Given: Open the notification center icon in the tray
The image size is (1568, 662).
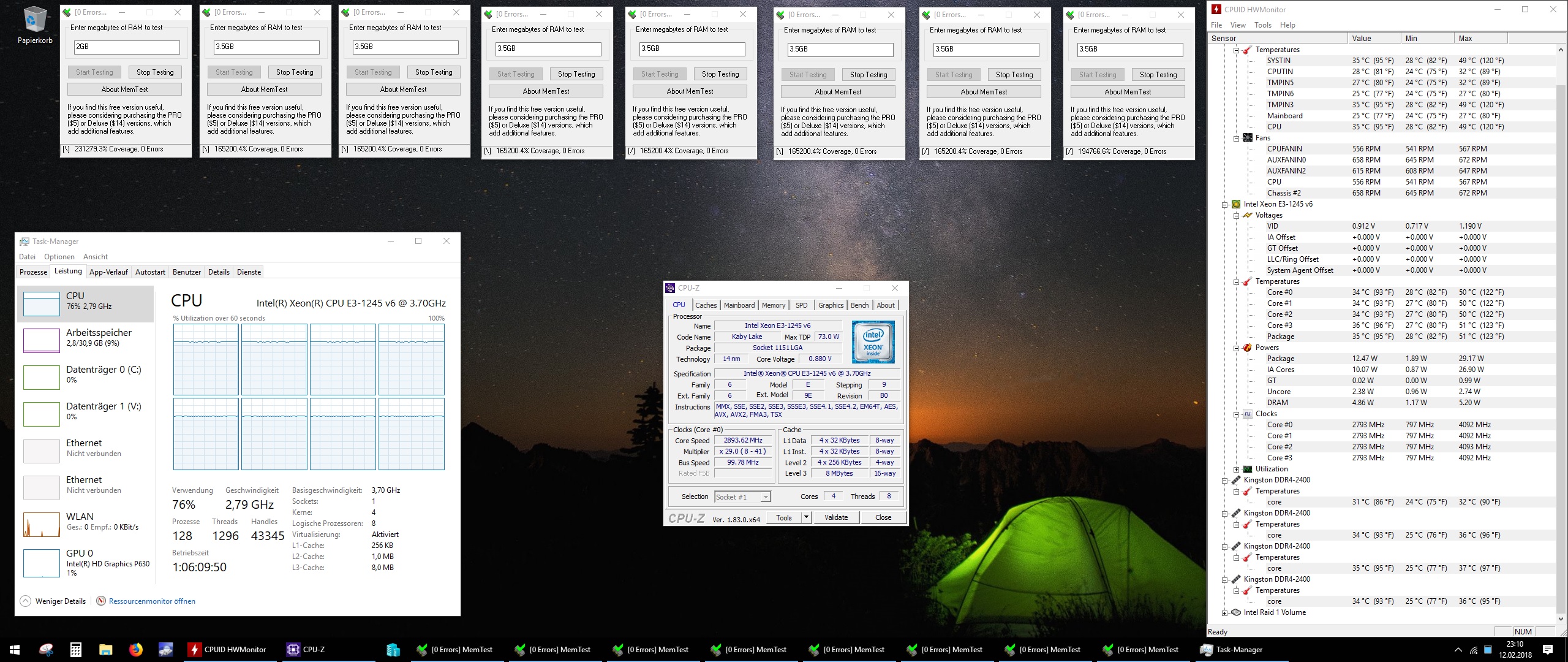Looking at the screenshot, I should pyautogui.click(x=1547, y=649).
